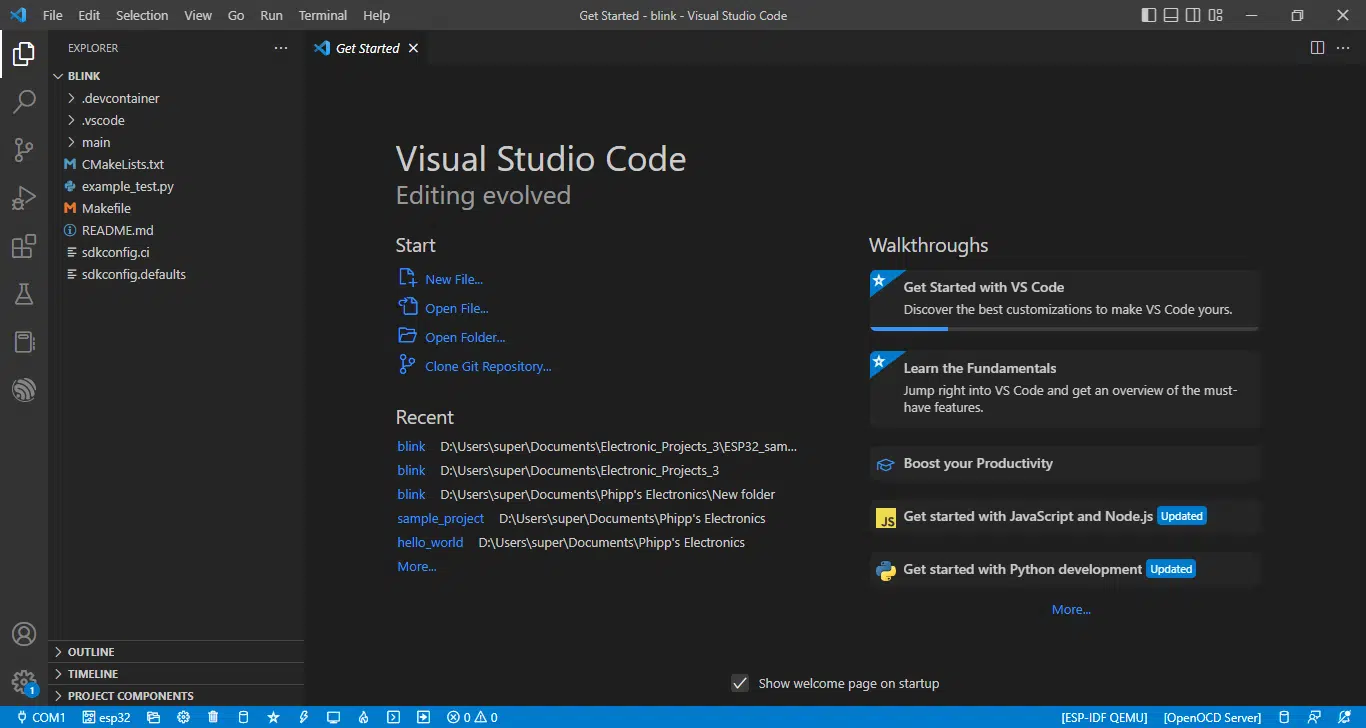1366x728 pixels.
Task: Uncheck Show welcome page on startup
Action: click(740, 683)
